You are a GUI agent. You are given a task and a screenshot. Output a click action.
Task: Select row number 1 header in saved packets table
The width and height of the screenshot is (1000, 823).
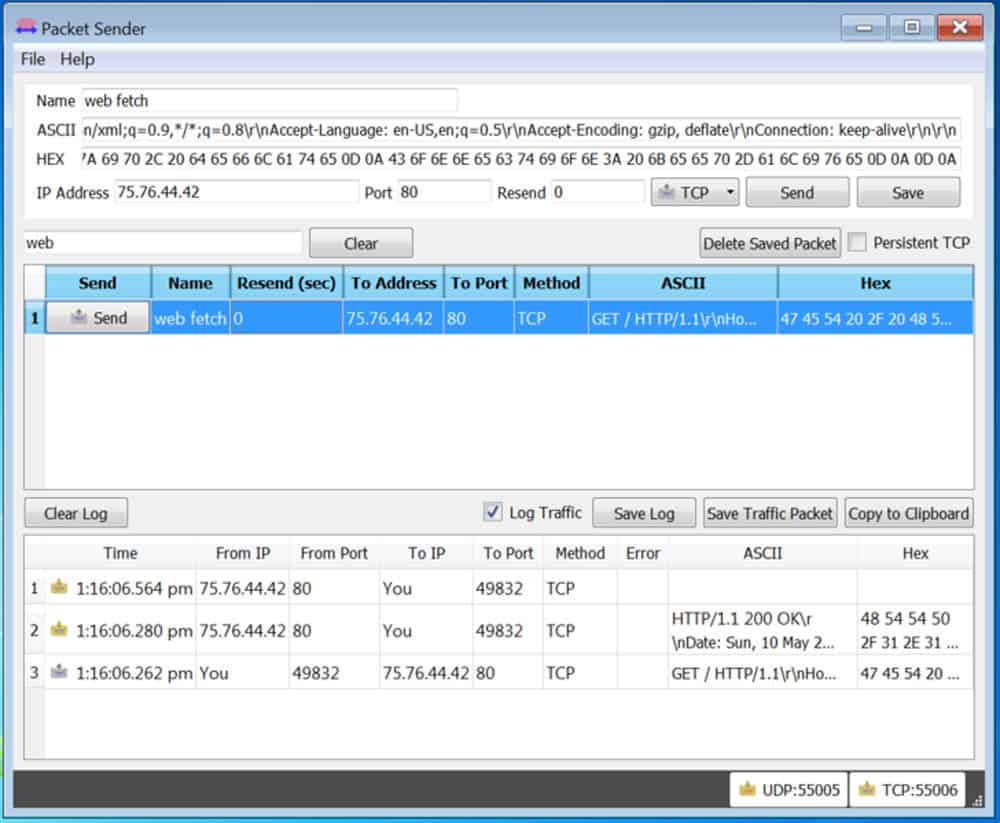pos(34,318)
